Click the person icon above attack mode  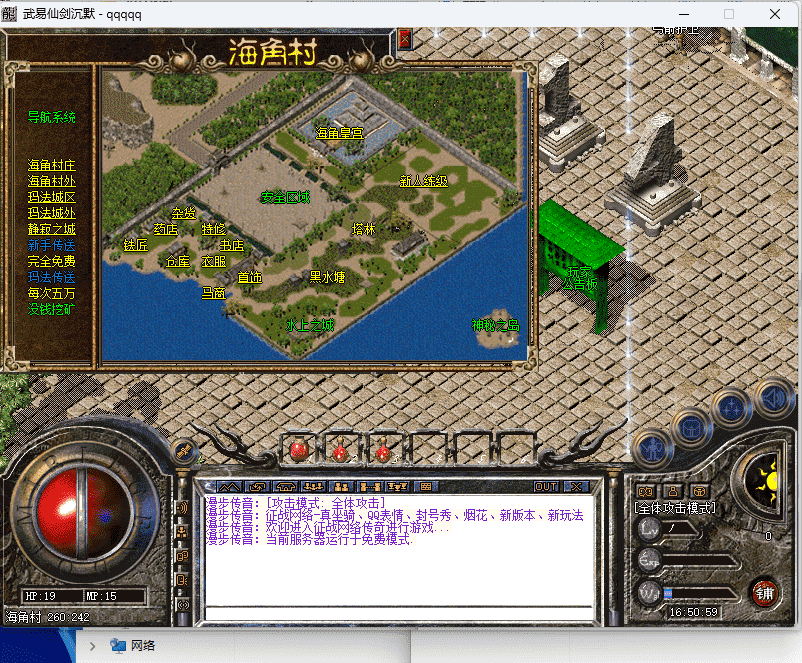(673, 492)
